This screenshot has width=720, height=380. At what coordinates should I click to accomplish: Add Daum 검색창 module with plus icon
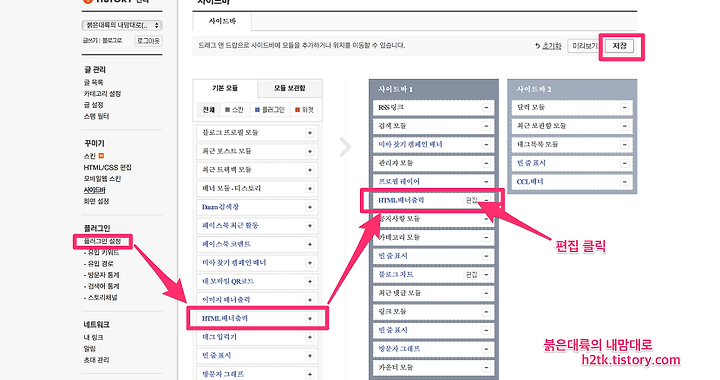(x=310, y=207)
